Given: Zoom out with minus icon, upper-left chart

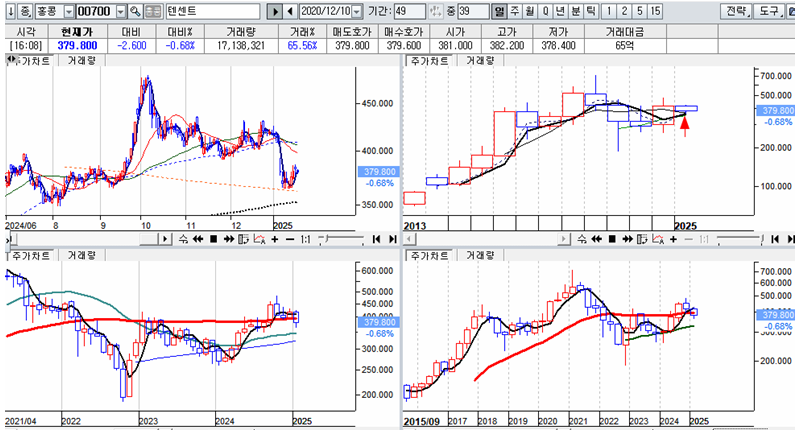Looking at the screenshot, I should pos(290,239).
